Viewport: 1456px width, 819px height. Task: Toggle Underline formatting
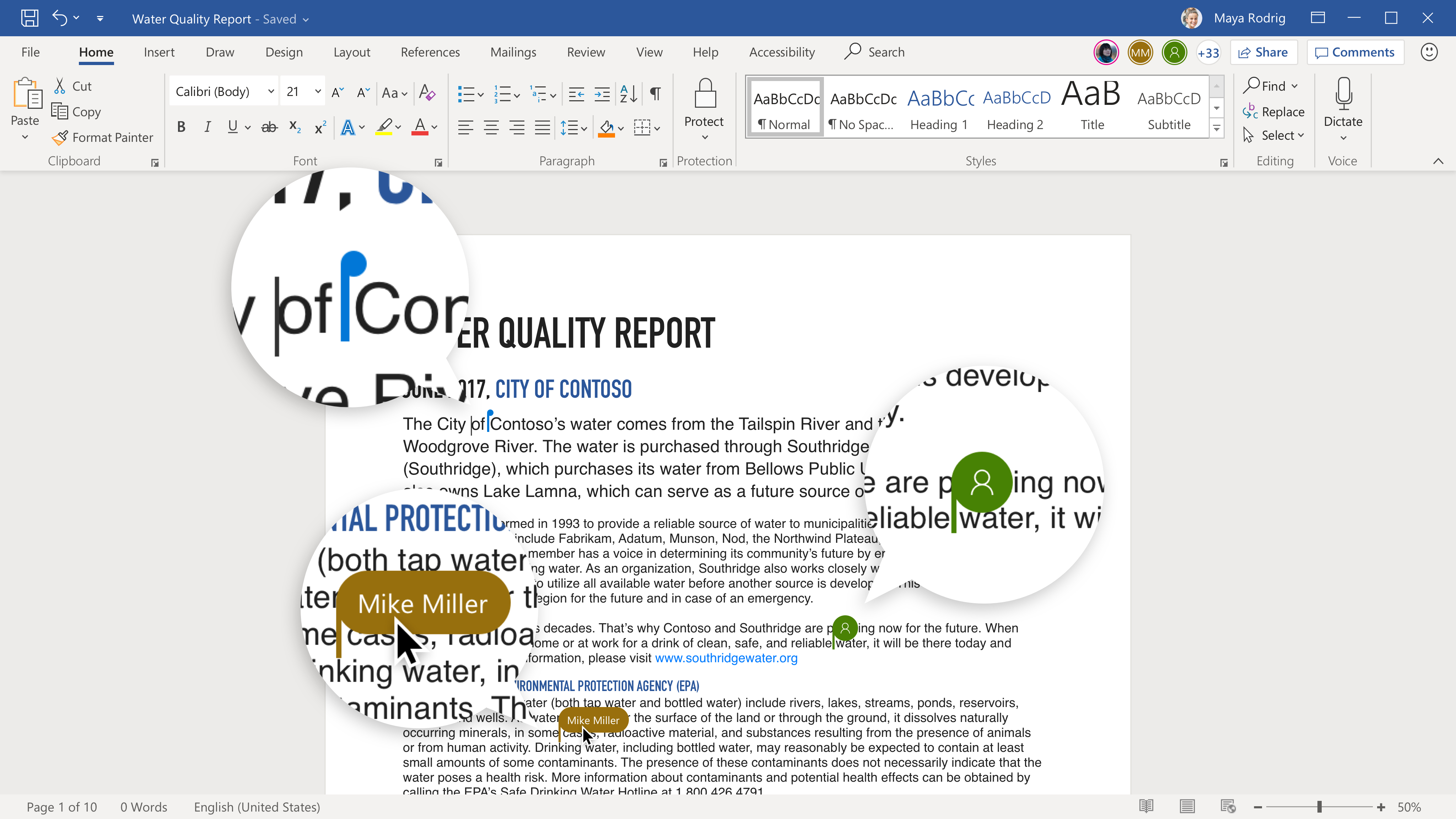coord(232,127)
